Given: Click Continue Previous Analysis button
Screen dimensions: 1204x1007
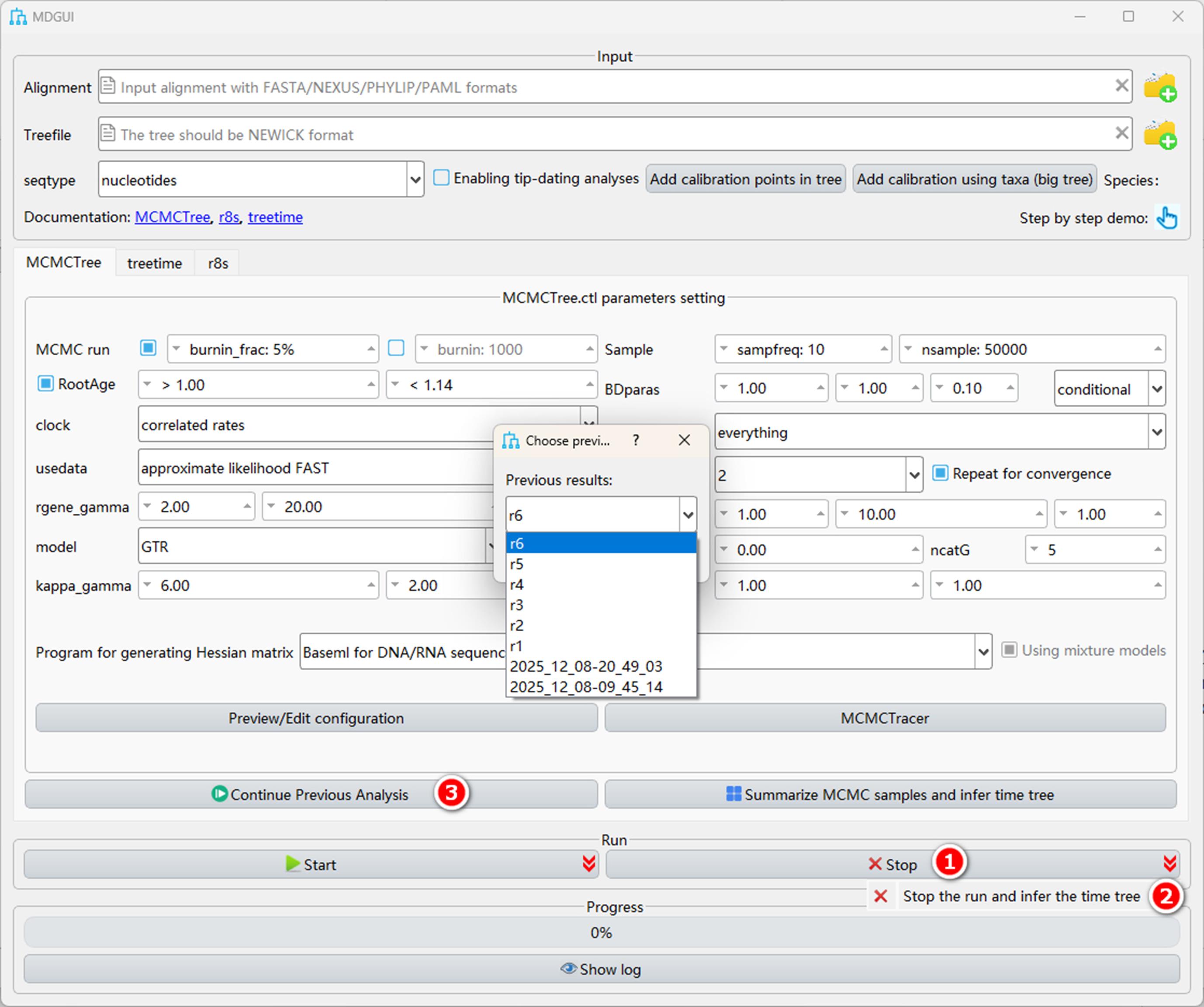Looking at the screenshot, I should click(311, 794).
